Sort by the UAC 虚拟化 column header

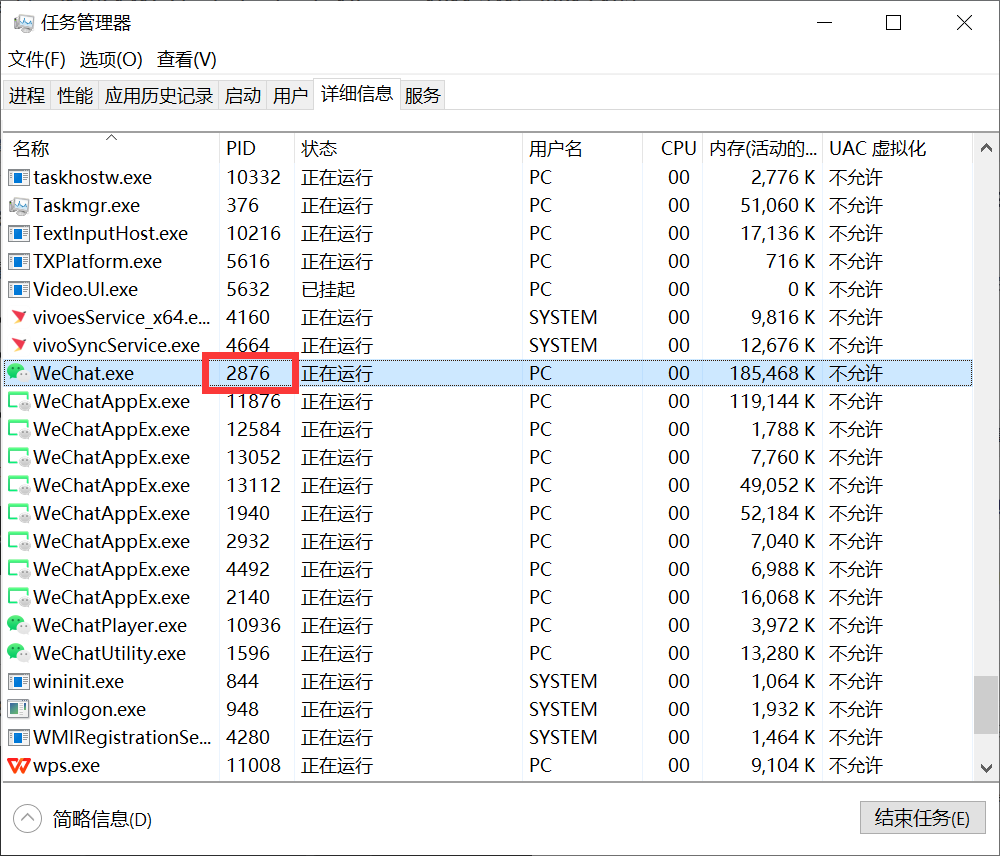[x=897, y=149]
